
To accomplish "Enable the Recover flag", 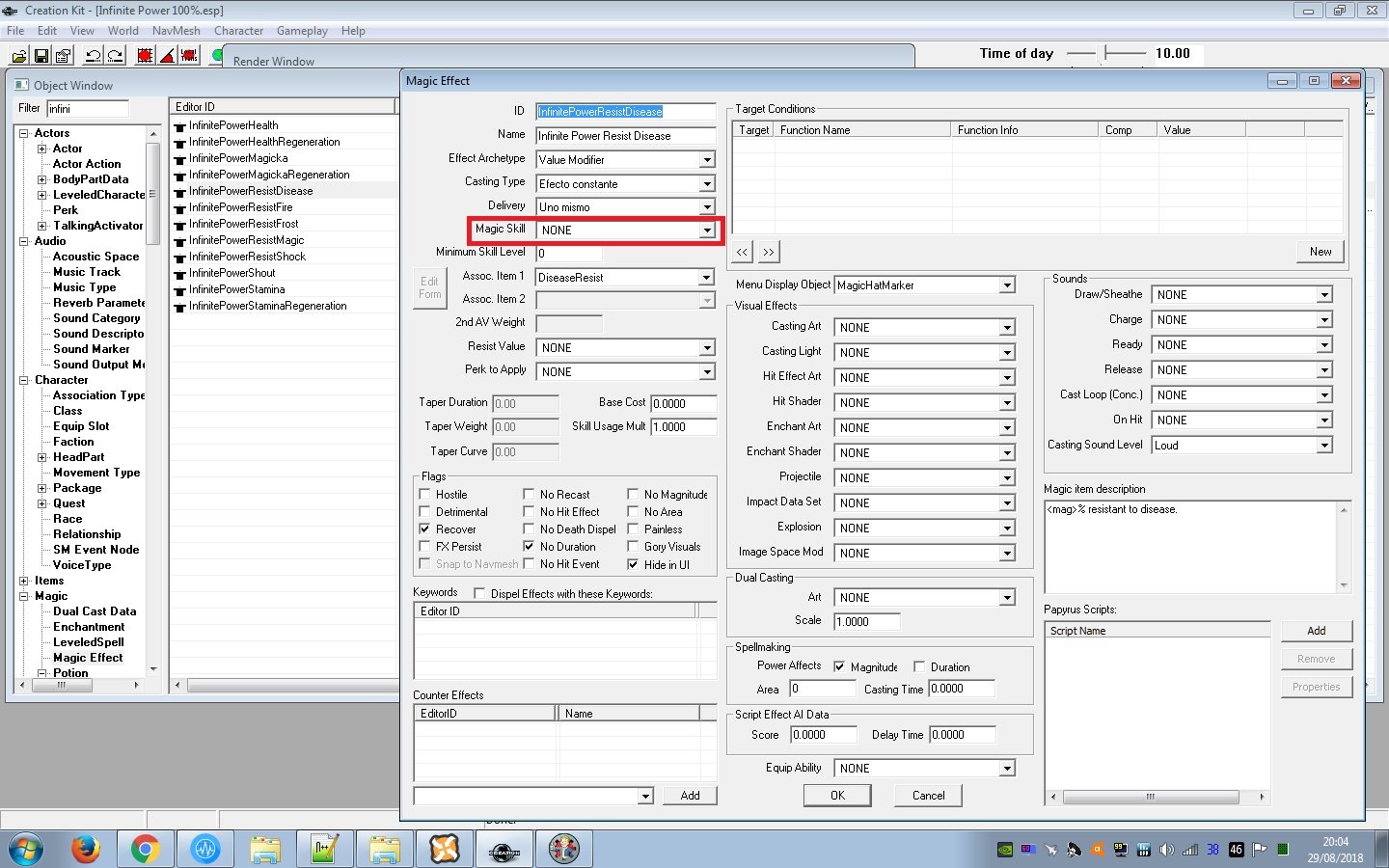I will pyautogui.click(x=424, y=529).
